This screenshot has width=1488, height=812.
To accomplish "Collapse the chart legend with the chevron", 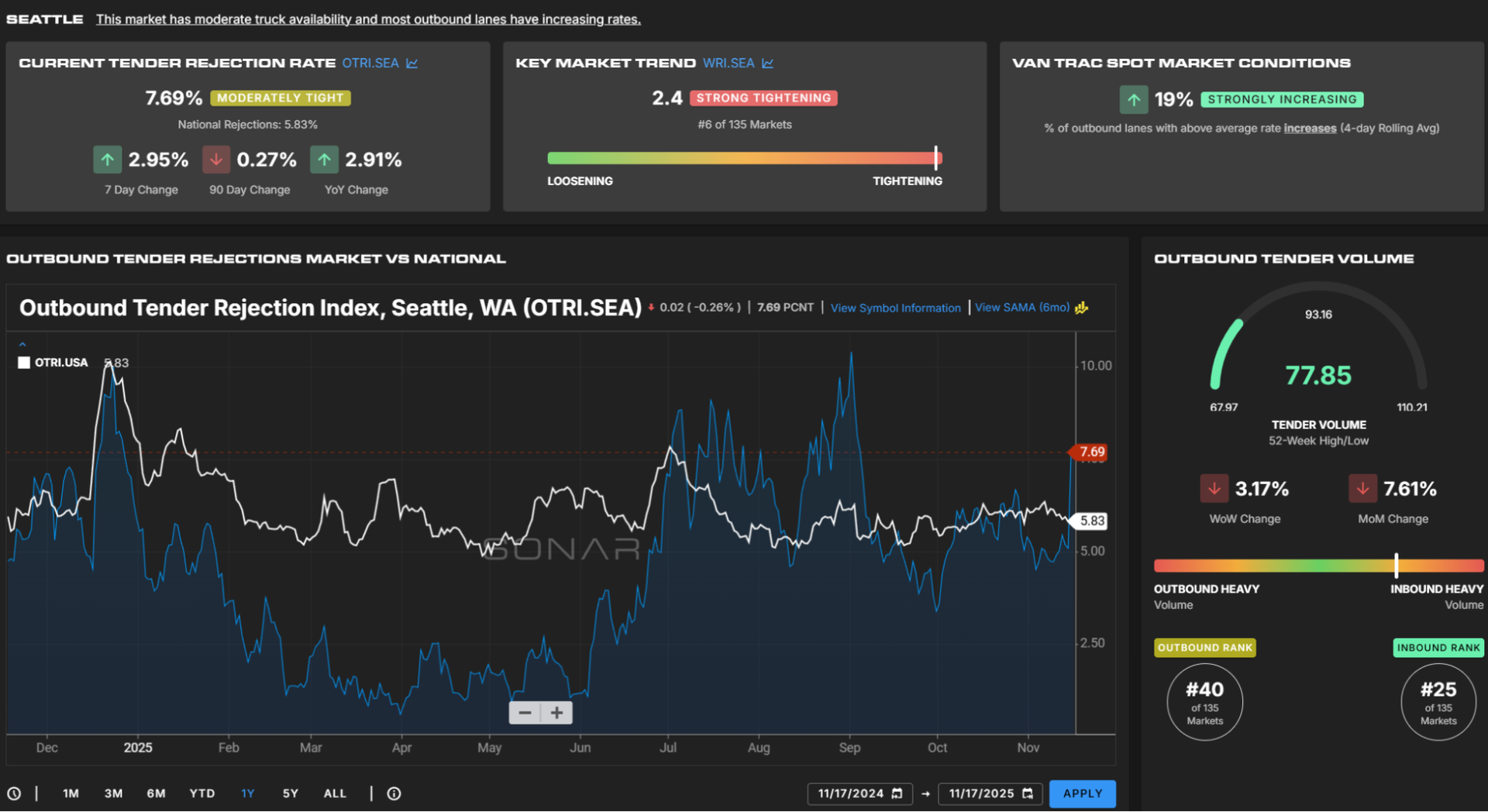I will (22, 344).
